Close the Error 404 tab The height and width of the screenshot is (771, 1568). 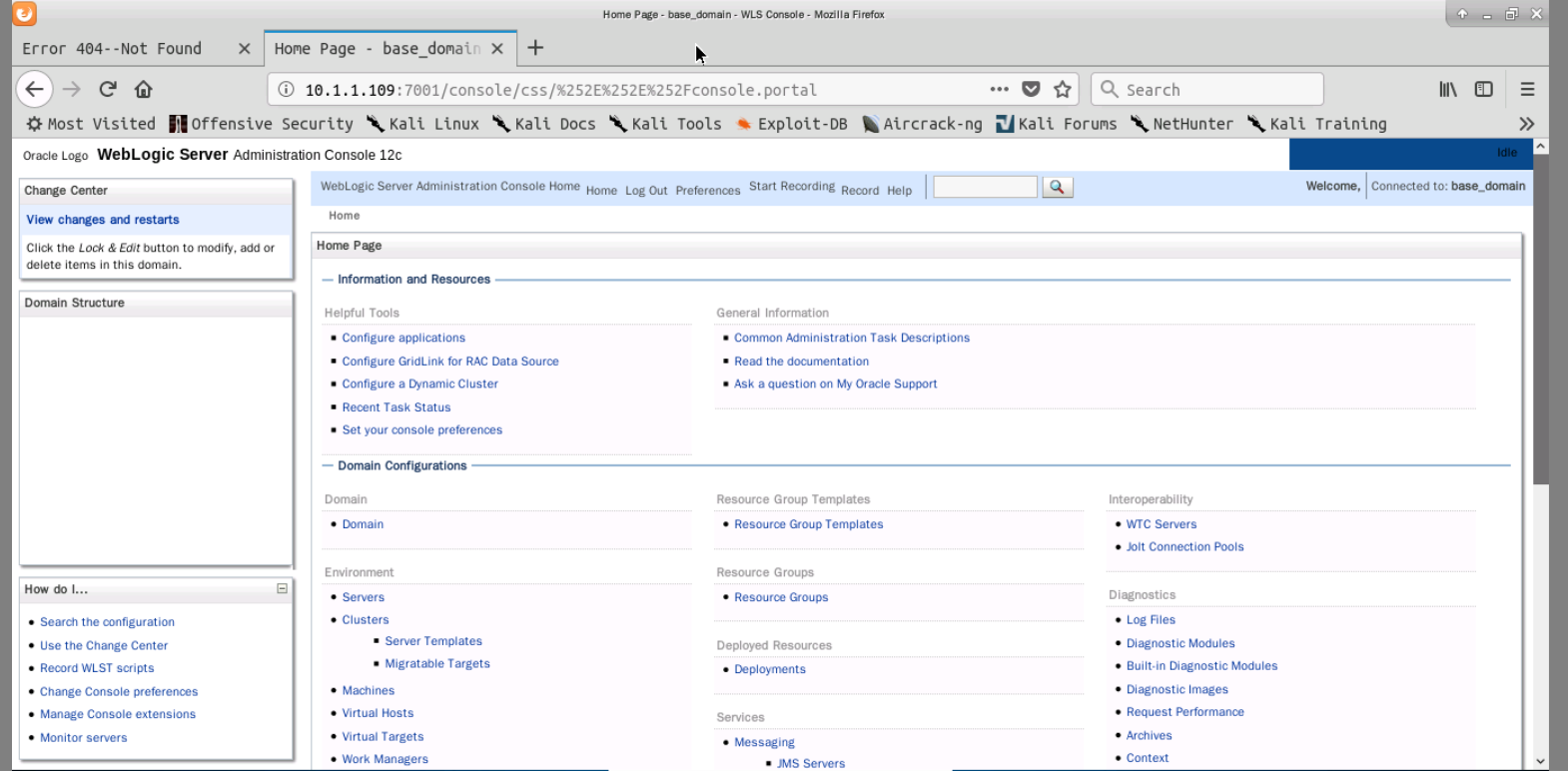click(x=244, y=48)
